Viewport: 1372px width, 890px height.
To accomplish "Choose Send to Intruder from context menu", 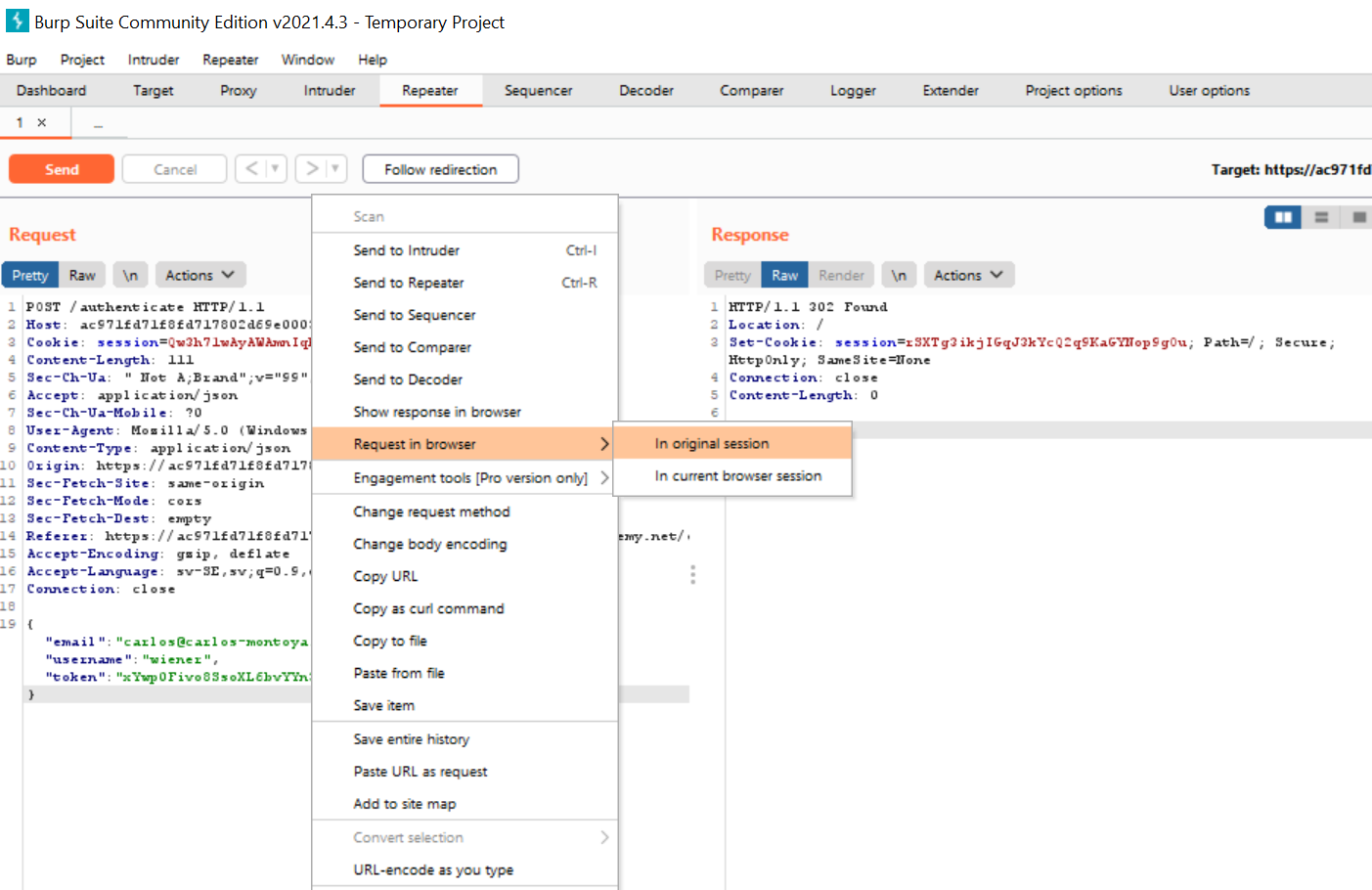I will (465, 250).
